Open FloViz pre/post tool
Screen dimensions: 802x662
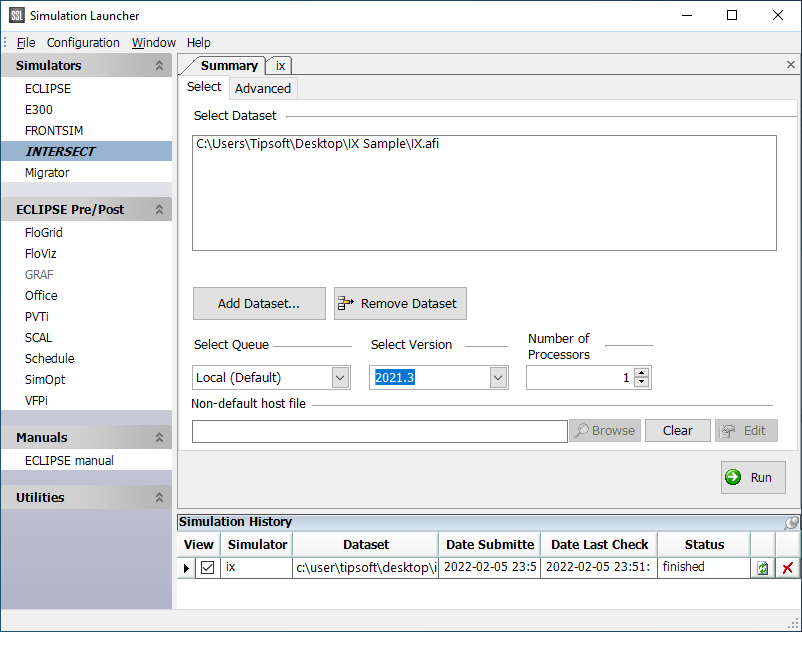click(40, 253)
